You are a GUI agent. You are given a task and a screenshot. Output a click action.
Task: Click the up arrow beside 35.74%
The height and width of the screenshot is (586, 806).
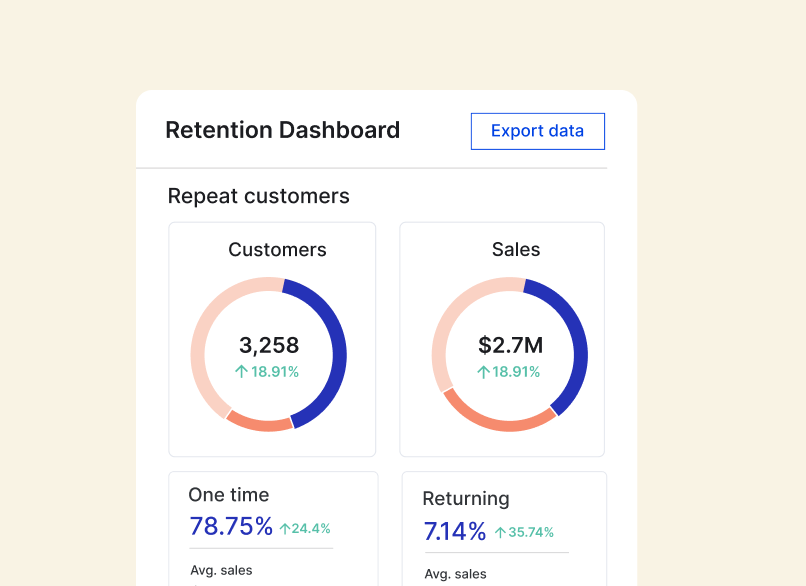(x=500, y=532)
